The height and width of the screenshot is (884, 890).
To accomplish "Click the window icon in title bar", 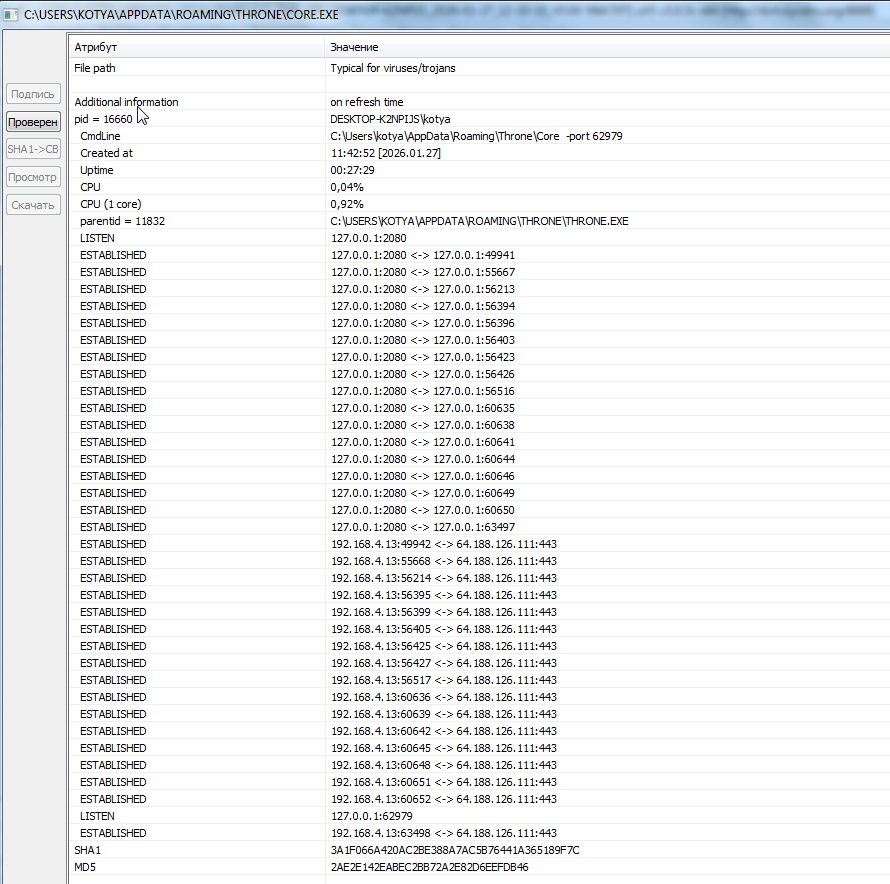I will click(x=10, y=14).
